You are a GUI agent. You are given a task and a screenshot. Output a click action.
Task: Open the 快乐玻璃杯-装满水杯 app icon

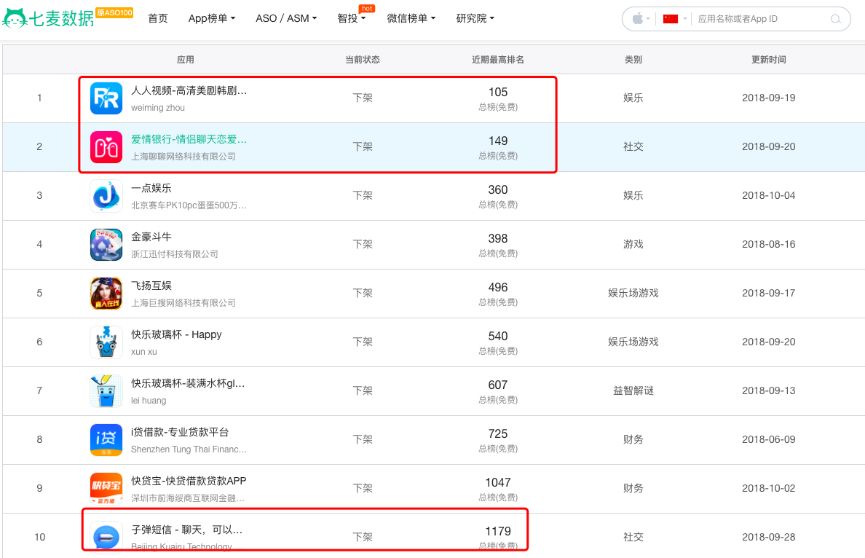(x=106, y=391)
